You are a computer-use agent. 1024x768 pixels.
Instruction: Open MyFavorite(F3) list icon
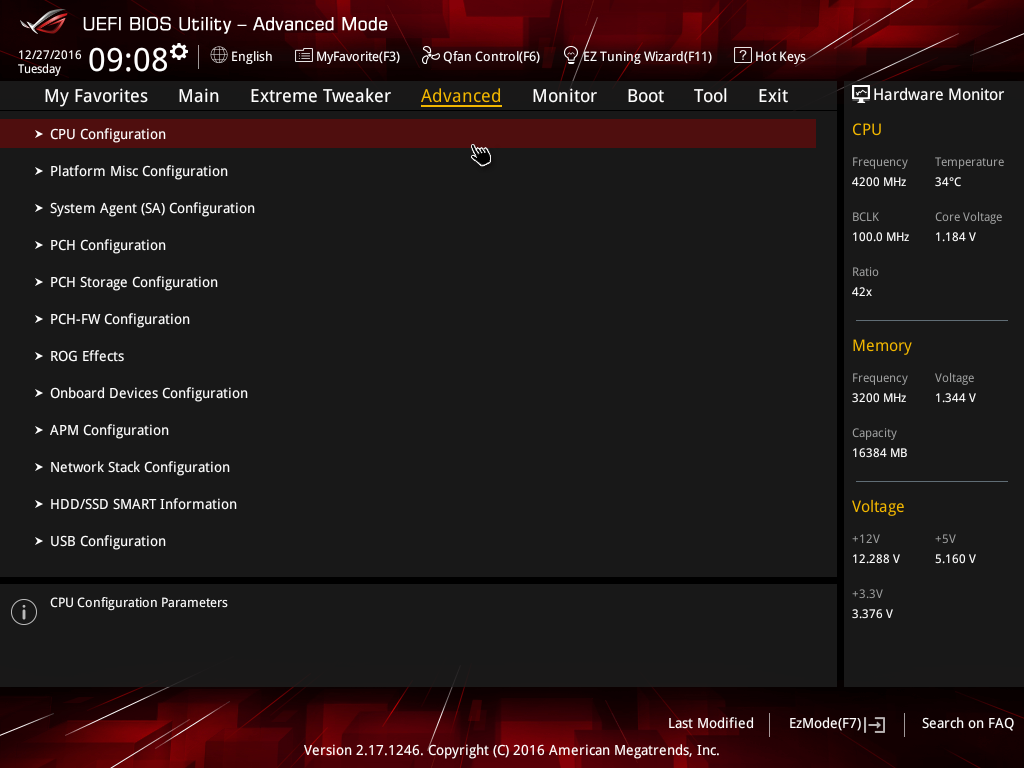[x=303, y=56]
